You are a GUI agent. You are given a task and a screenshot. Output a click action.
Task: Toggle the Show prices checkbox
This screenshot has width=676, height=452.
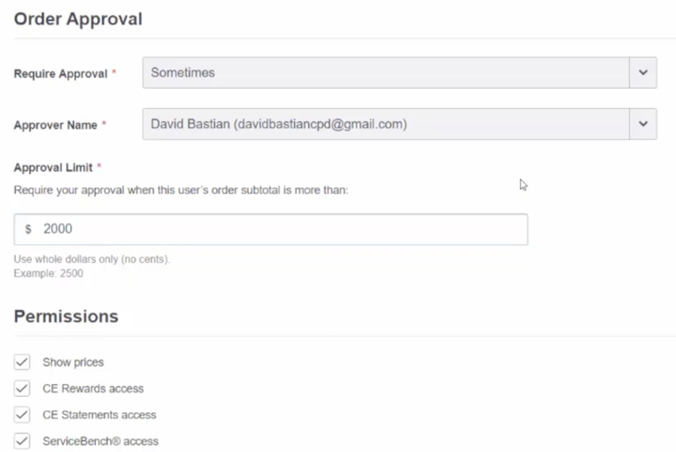coord(22,362)
